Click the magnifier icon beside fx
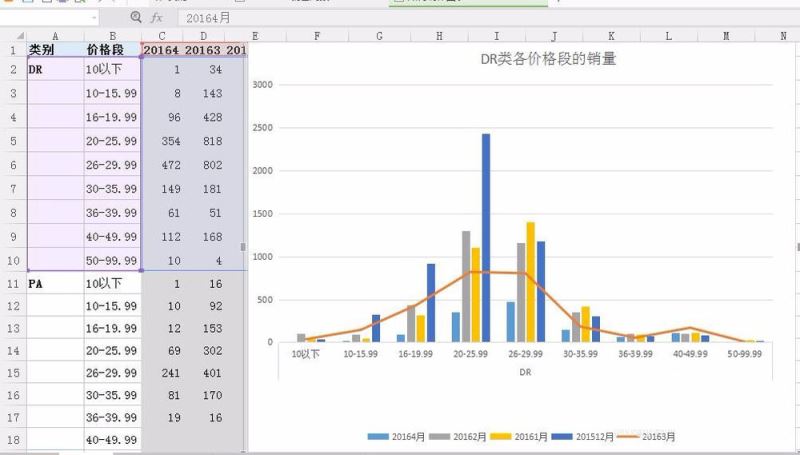800x455 pixels. (x=136, y=18)
